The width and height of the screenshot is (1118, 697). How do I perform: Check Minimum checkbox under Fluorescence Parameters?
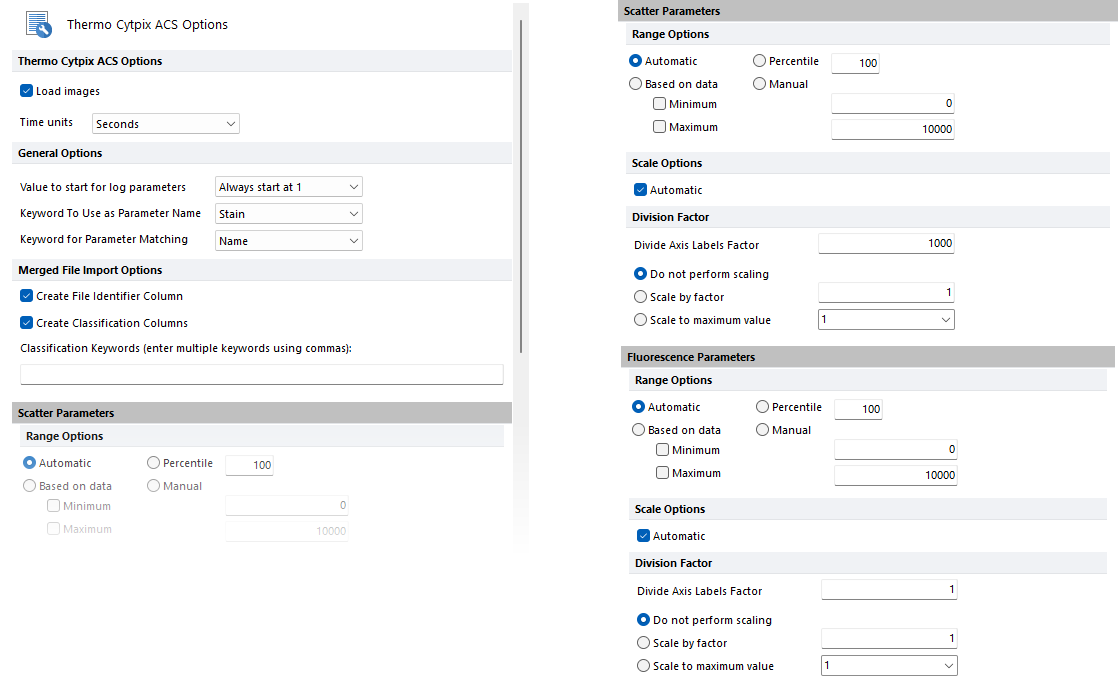point(662,450)
